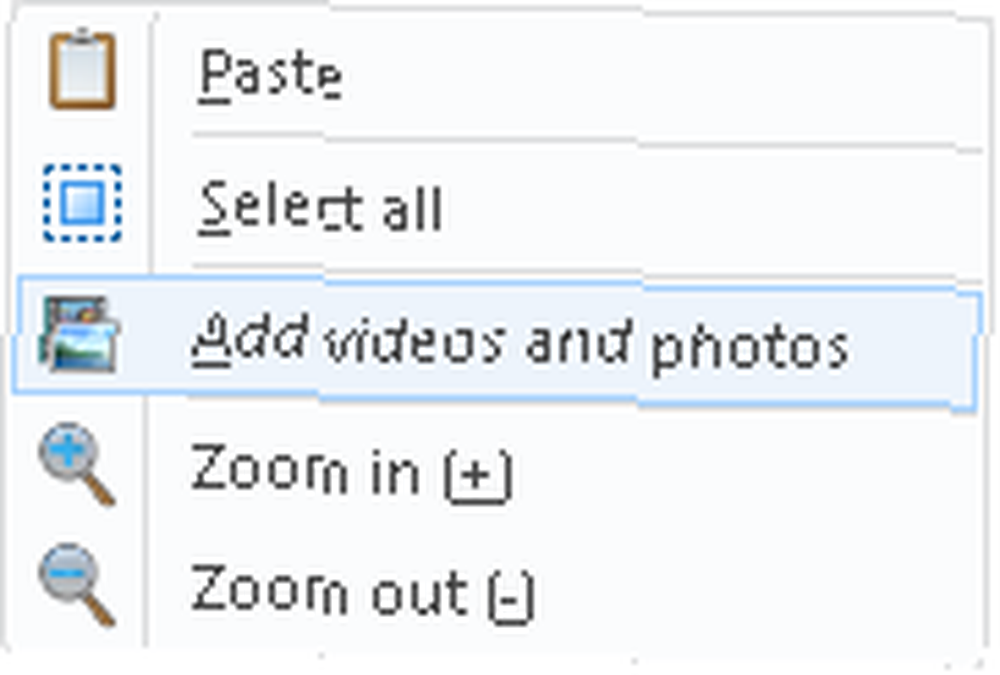Screen dimensions: 1000x675
Task: Paste using the brown clipboard icon
Action: tap(82, 69)
